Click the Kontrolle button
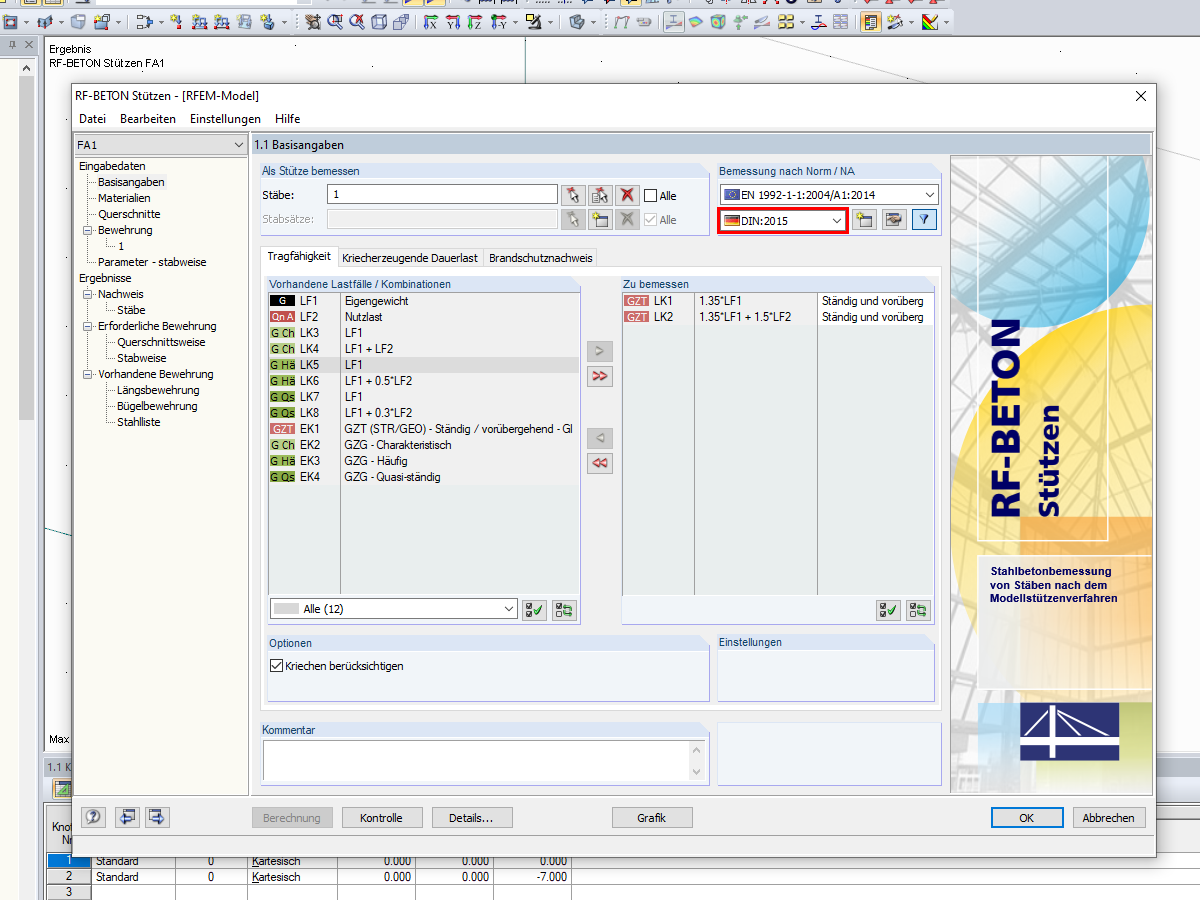 pos(383,818)
